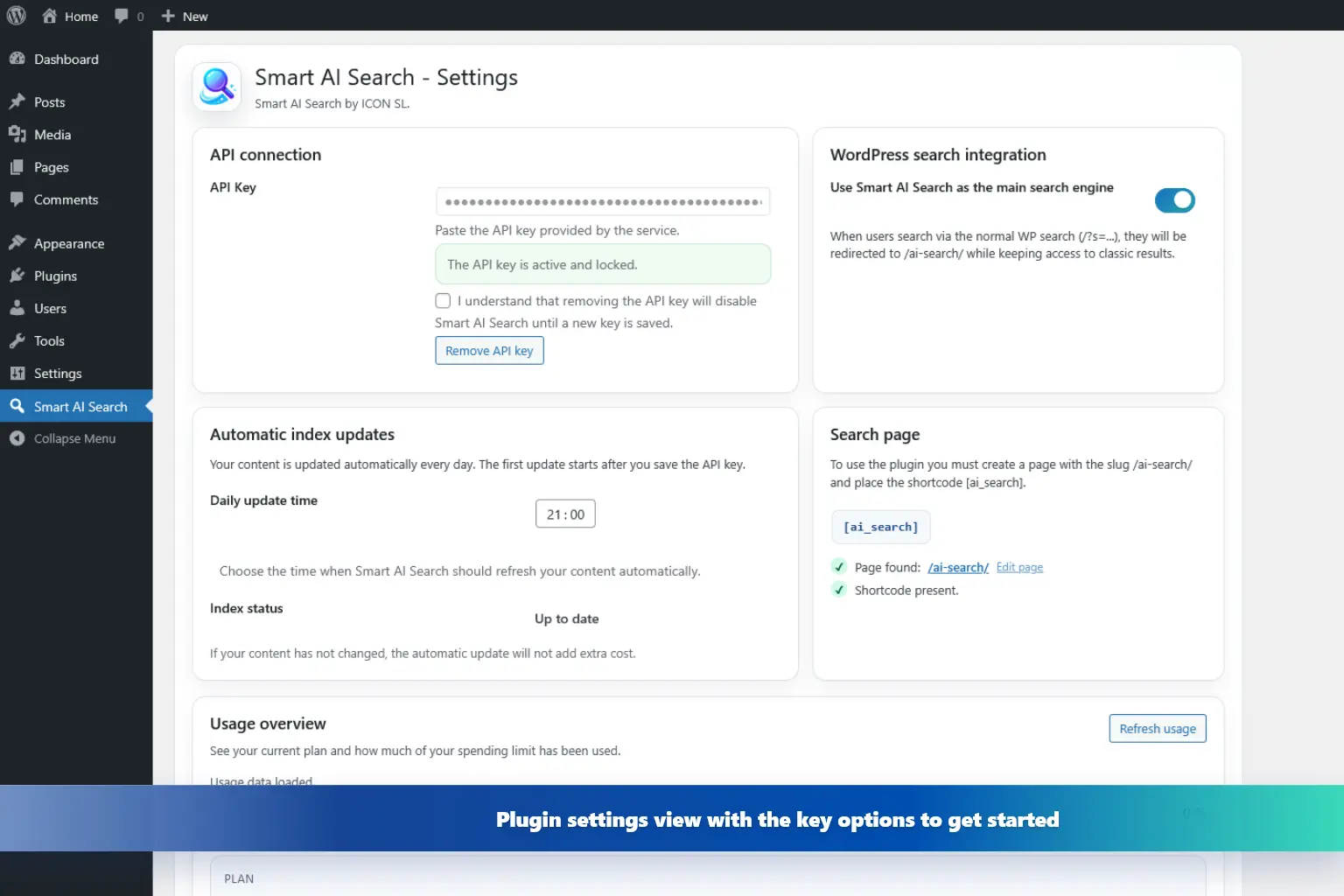Open the /ai-search/ page link
This screenshot has height=896, width=1344.
pyautogui.click(x=958, y=567)
